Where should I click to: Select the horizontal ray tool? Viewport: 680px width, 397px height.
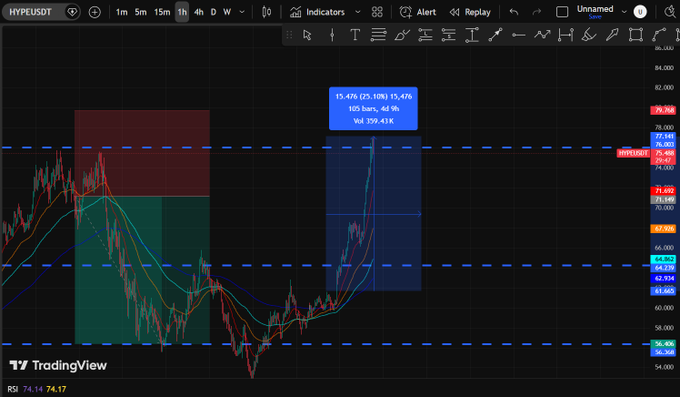point(518,35)
